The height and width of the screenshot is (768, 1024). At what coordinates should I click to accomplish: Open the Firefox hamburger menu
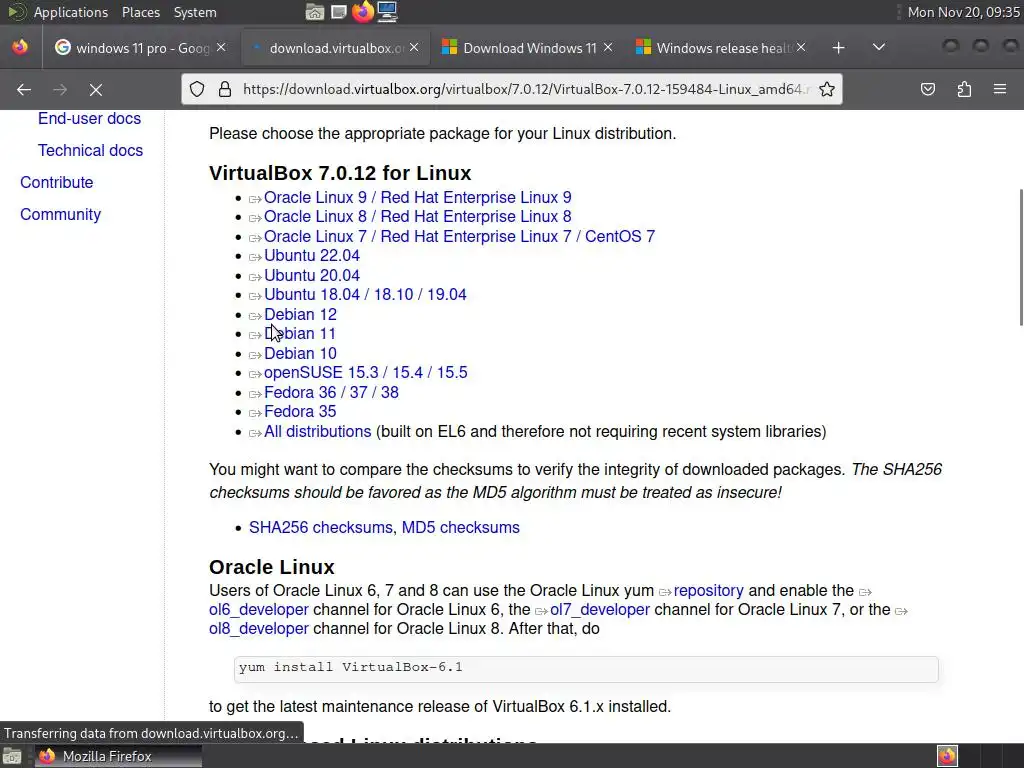(1000, 89)
